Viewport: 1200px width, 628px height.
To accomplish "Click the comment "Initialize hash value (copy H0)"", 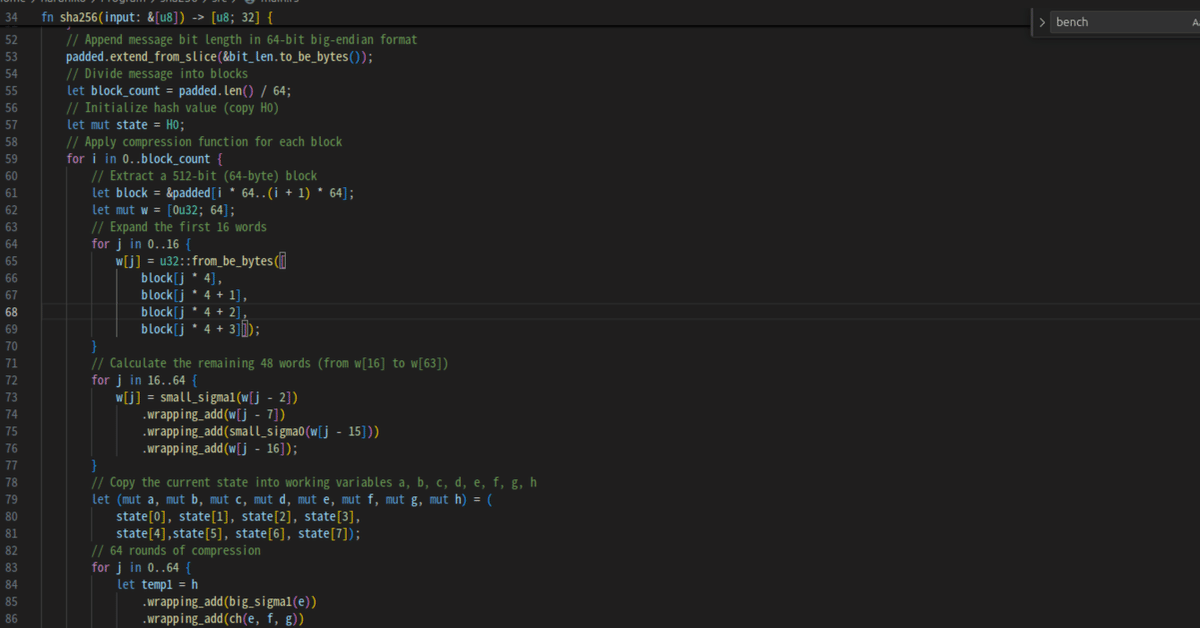I will [173, 108].
